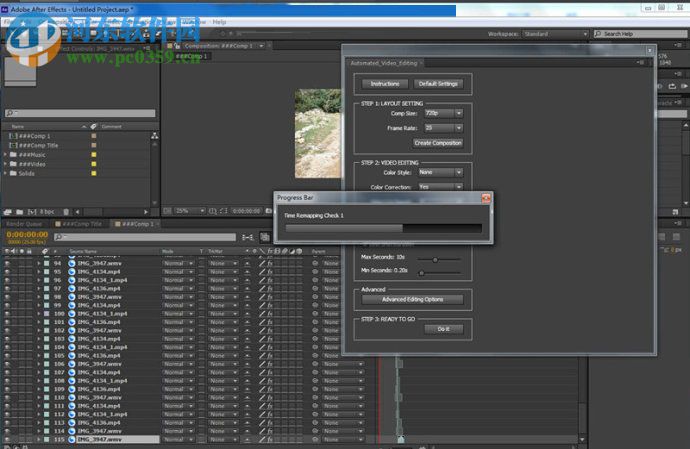Open the Frame Rate dropdown
The height and width of the screenshot is (449, 690).
tap(443, 128)
